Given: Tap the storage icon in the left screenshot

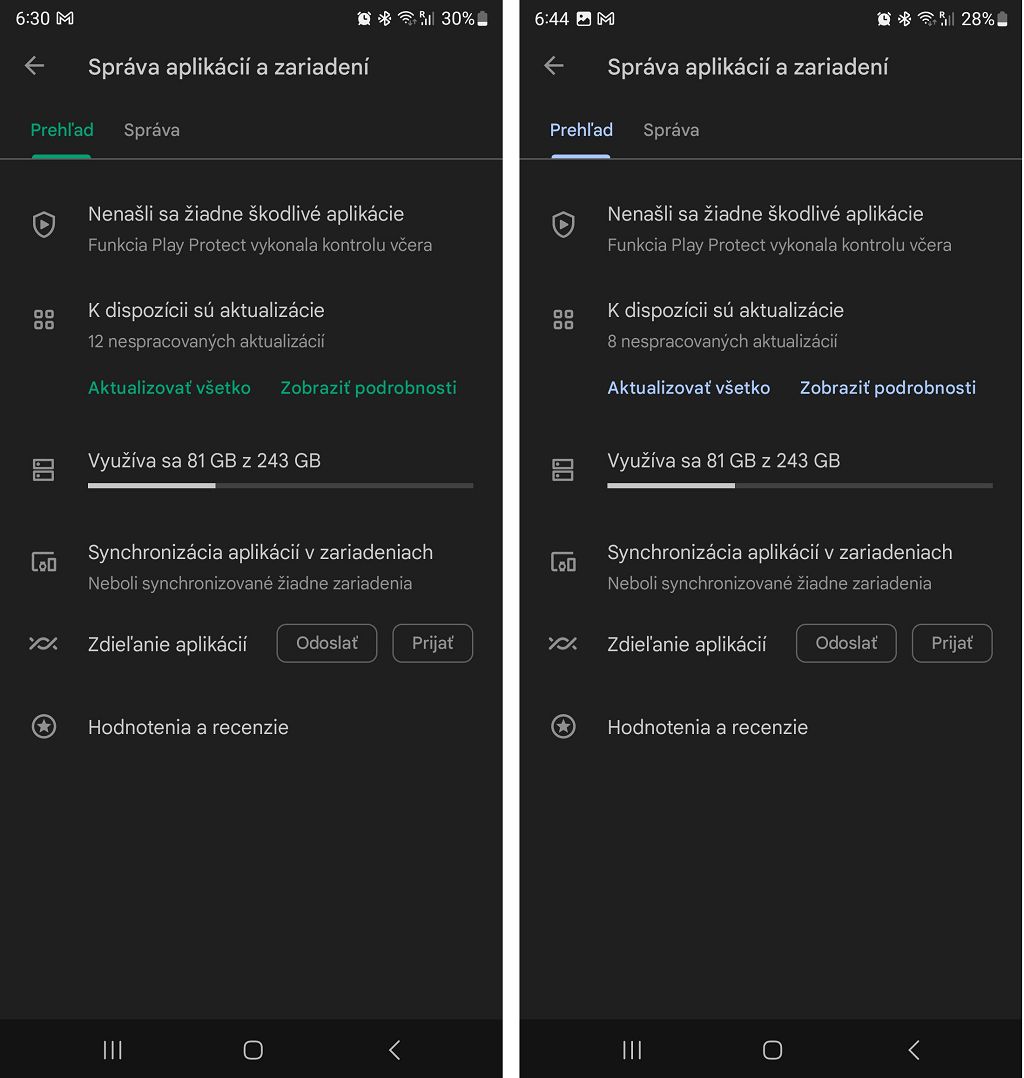Looking at the screenshot, I should pos(44,470).
